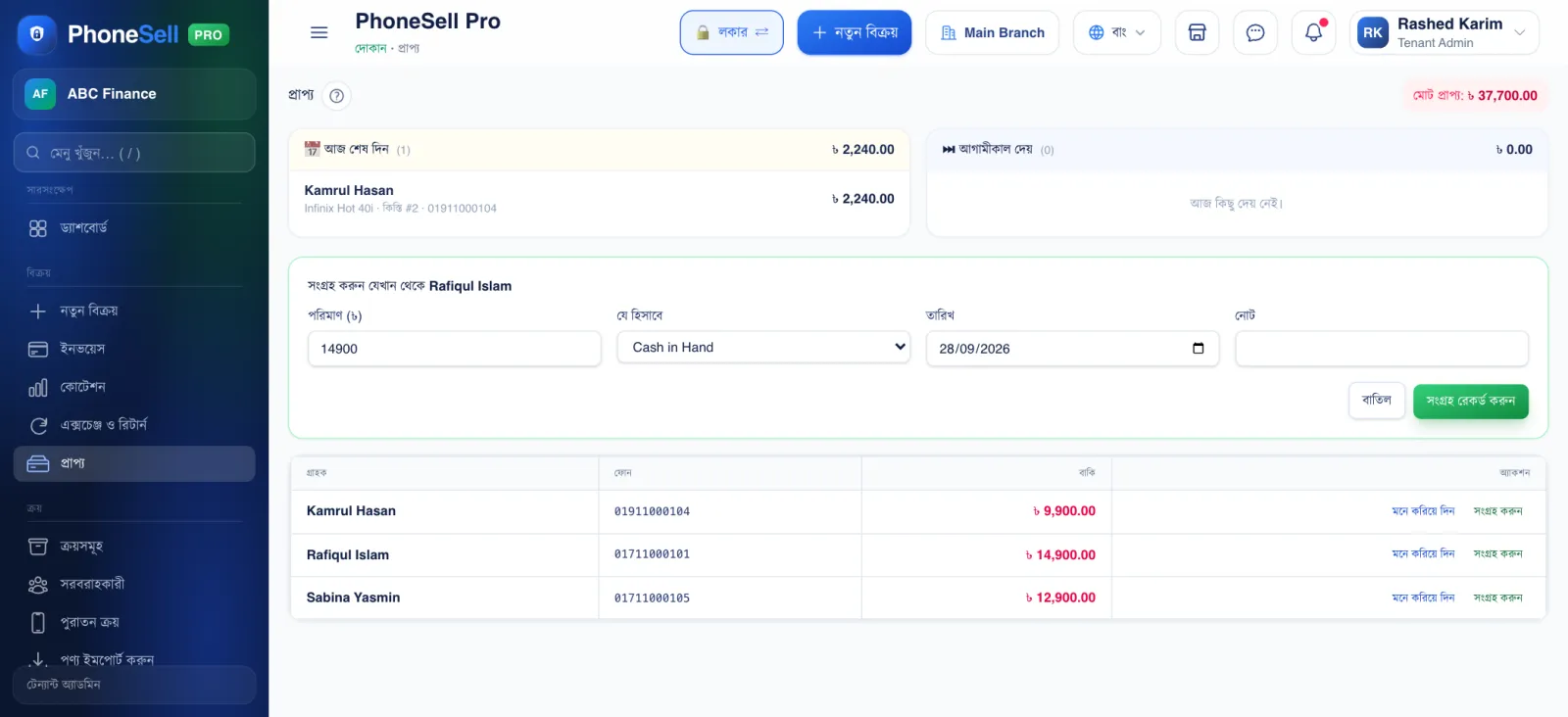The height and width of the screenshot is (717, 1568).
Task: Open the calendar picker icon in date field
Action: 1198,348
